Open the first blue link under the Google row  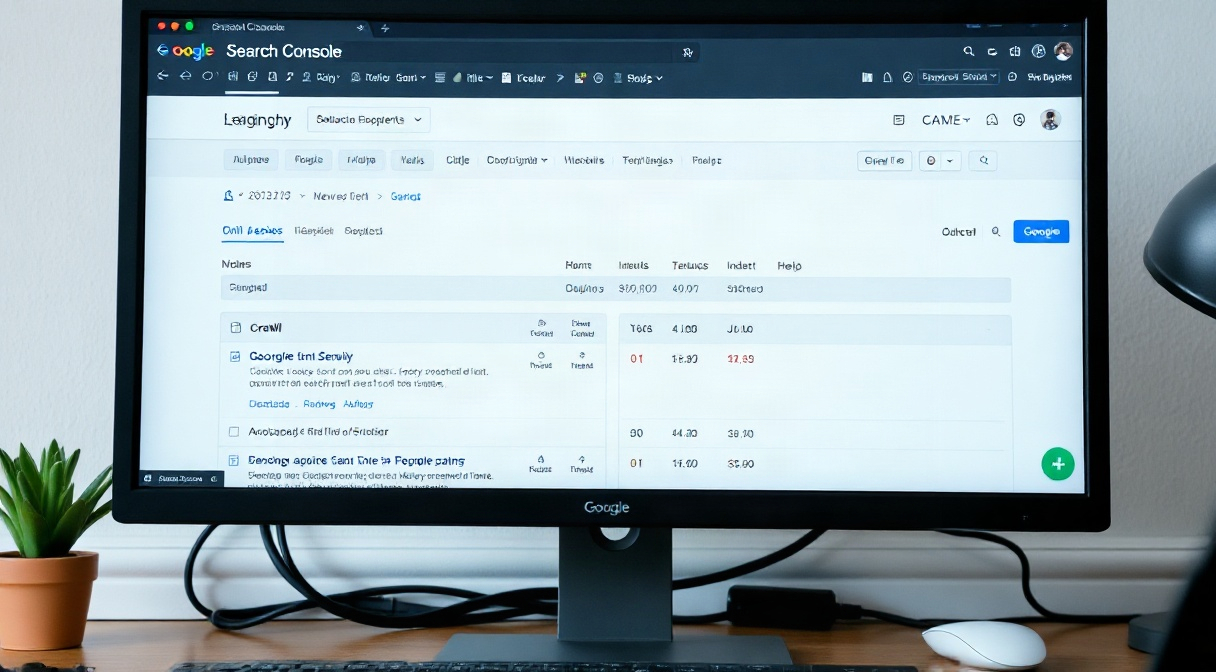click(269, 404)
